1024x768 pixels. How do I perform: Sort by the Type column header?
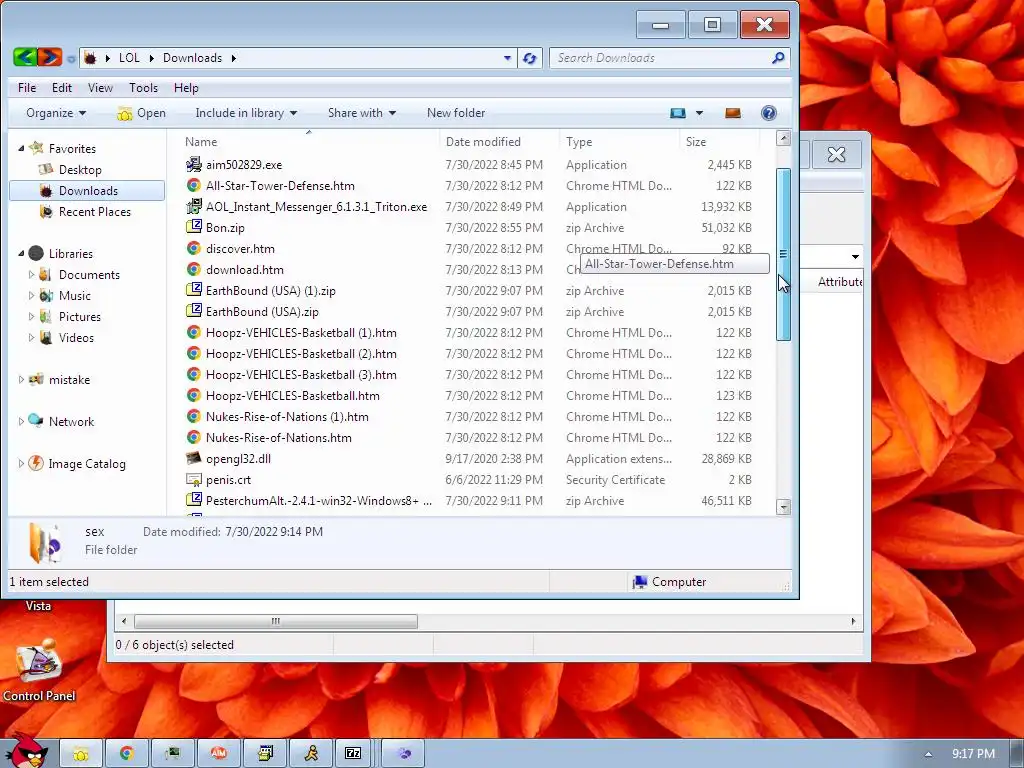coord(618,142)
